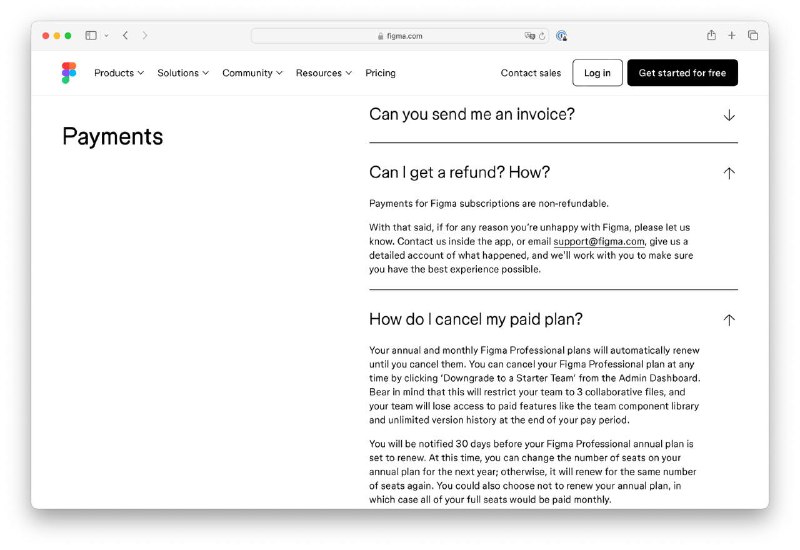The height and width of the screenshot is (550, 800).
Task: Minimize the window with yellow button
Action: (x=57, y=36)
